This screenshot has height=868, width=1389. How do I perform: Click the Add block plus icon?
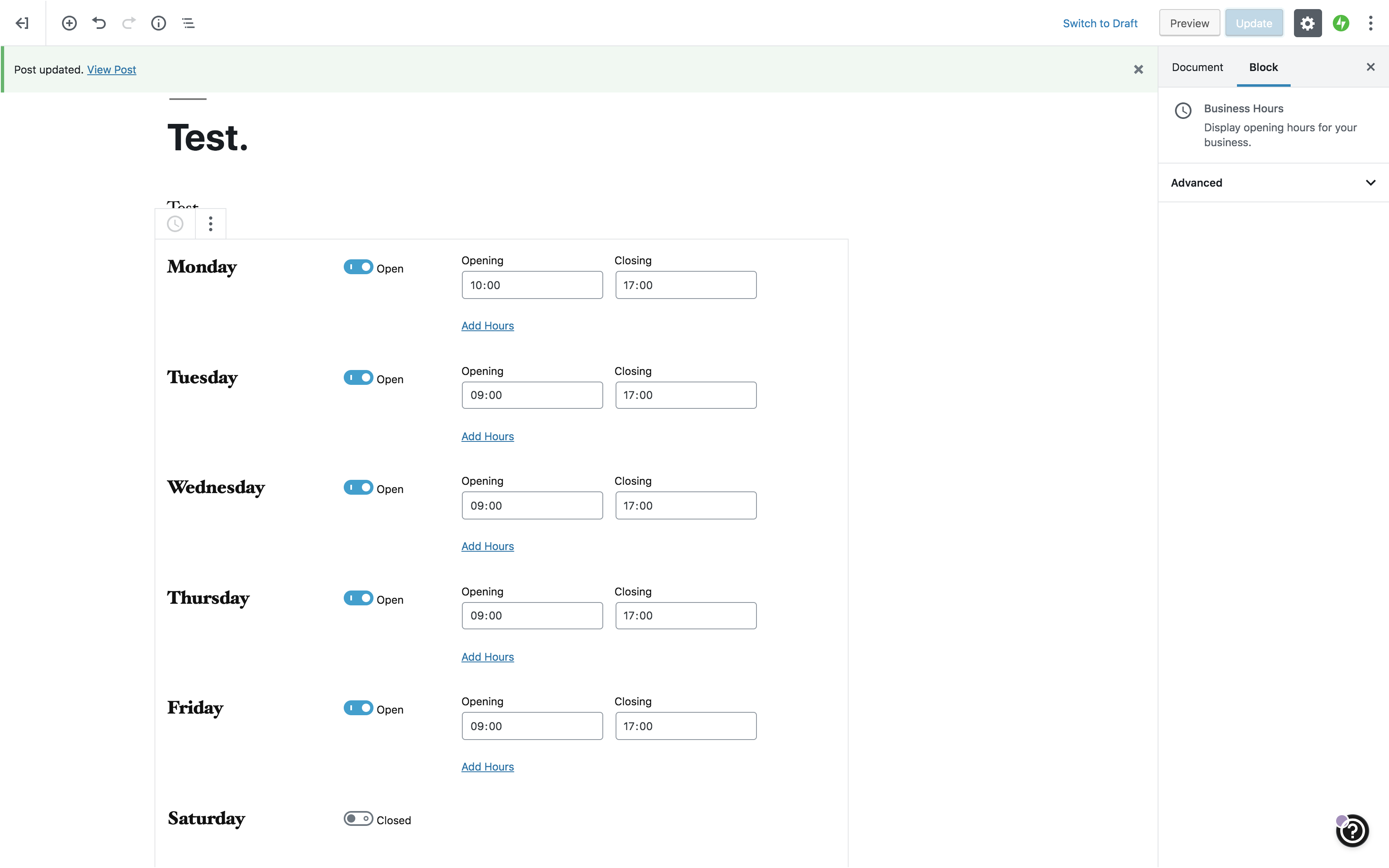tap(69, 23)
